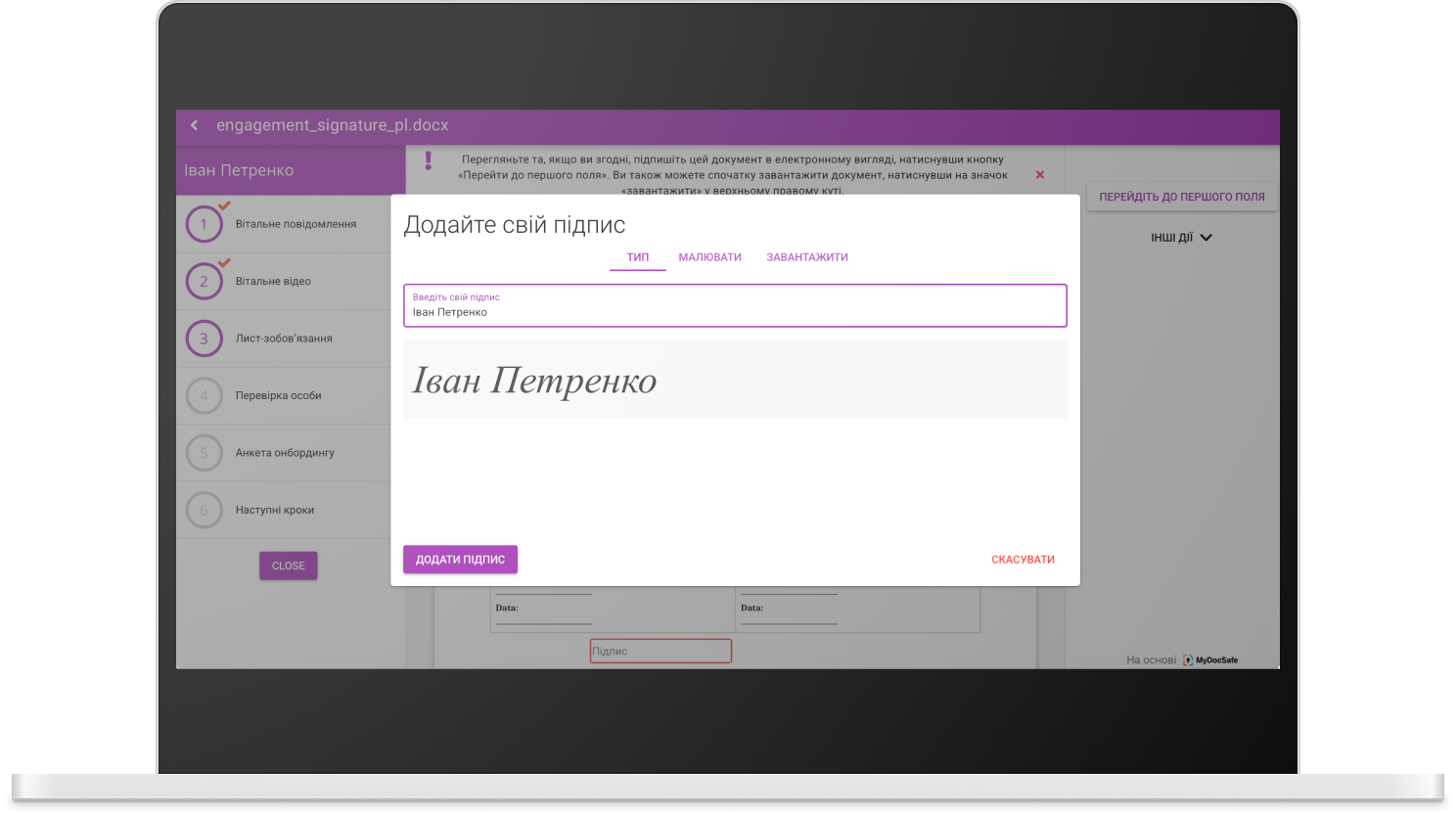Click the ДОДАТИ ПІДПИС button
The width and height of the screenshot is (1456, 813).
coord(460,559)
